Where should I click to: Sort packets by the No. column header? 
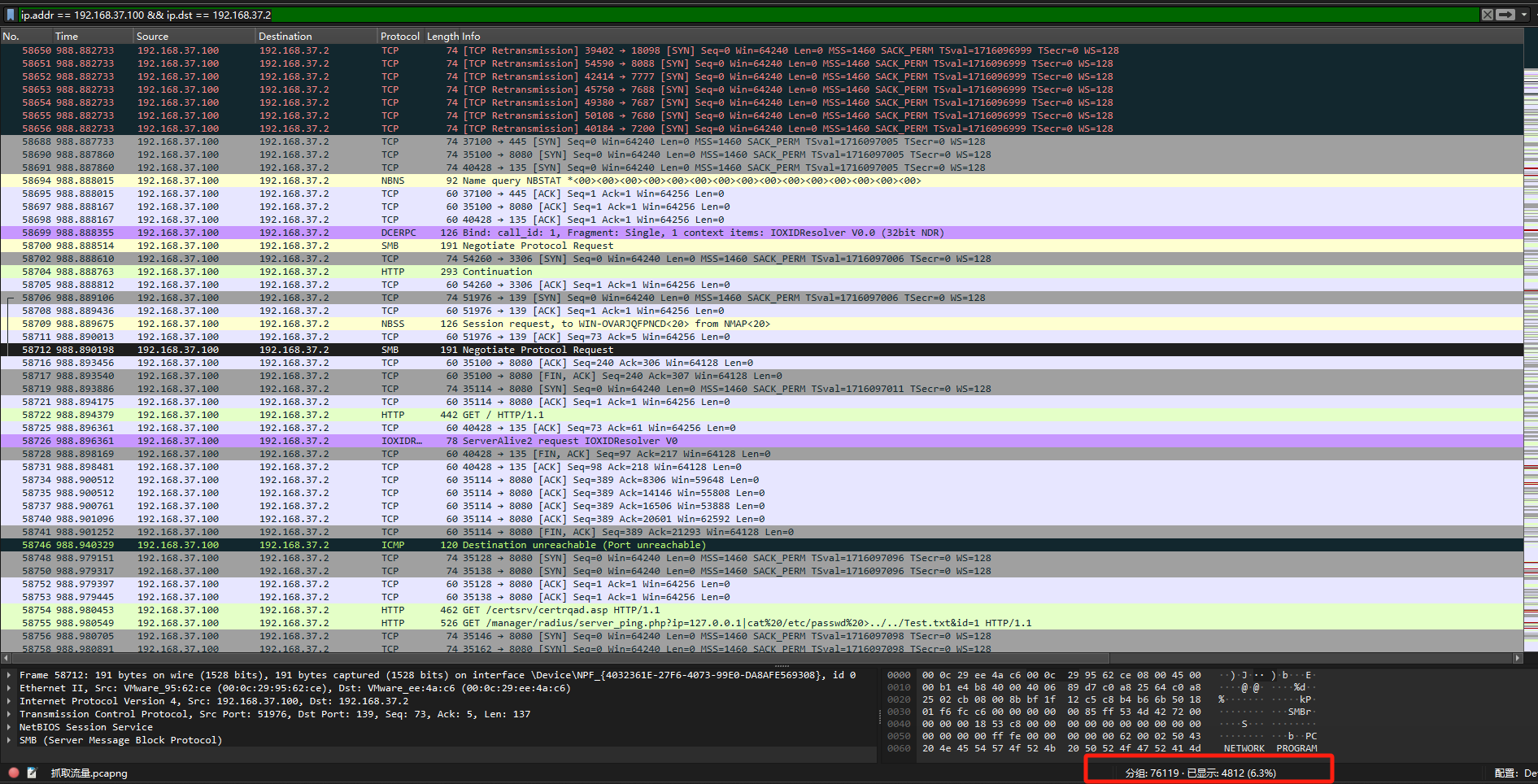pos(26,36)
